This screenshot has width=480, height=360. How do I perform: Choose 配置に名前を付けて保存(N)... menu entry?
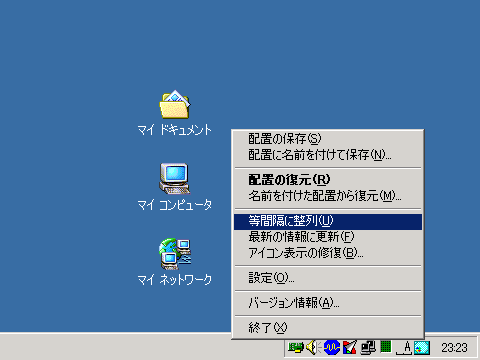pos(328,155)
